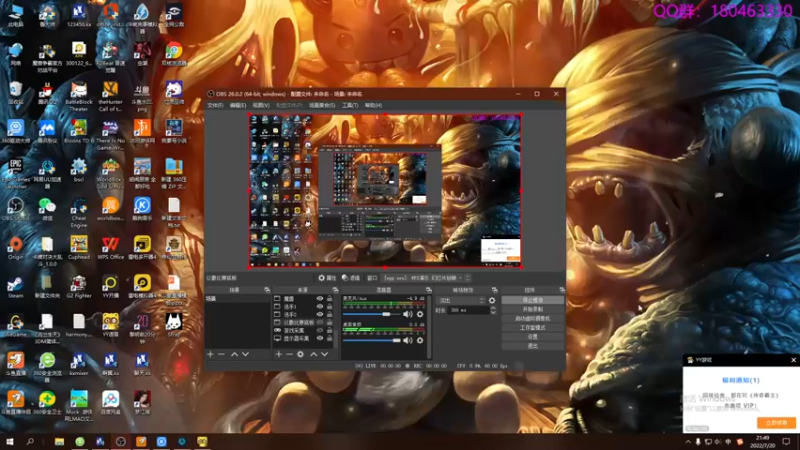Screen dimensions: 800x450
Task: Open Steam desktop shortcut
Action: 15,287
